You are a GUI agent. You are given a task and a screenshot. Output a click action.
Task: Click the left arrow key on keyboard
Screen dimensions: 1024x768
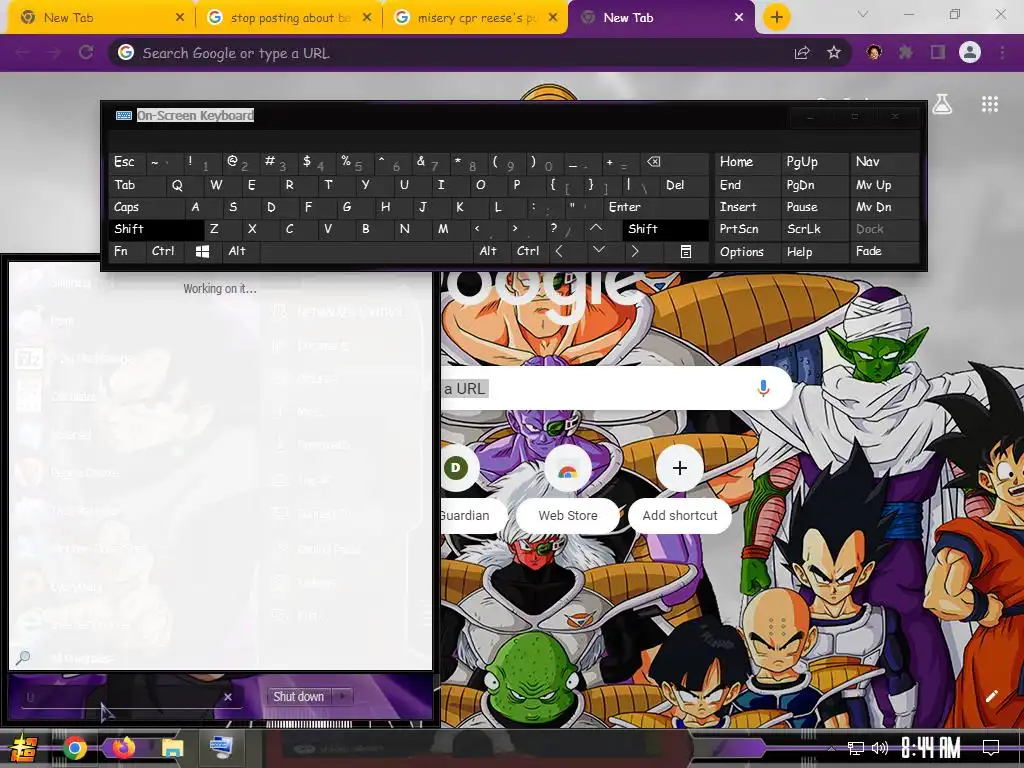pyautogui.click(x=559, y=251)
